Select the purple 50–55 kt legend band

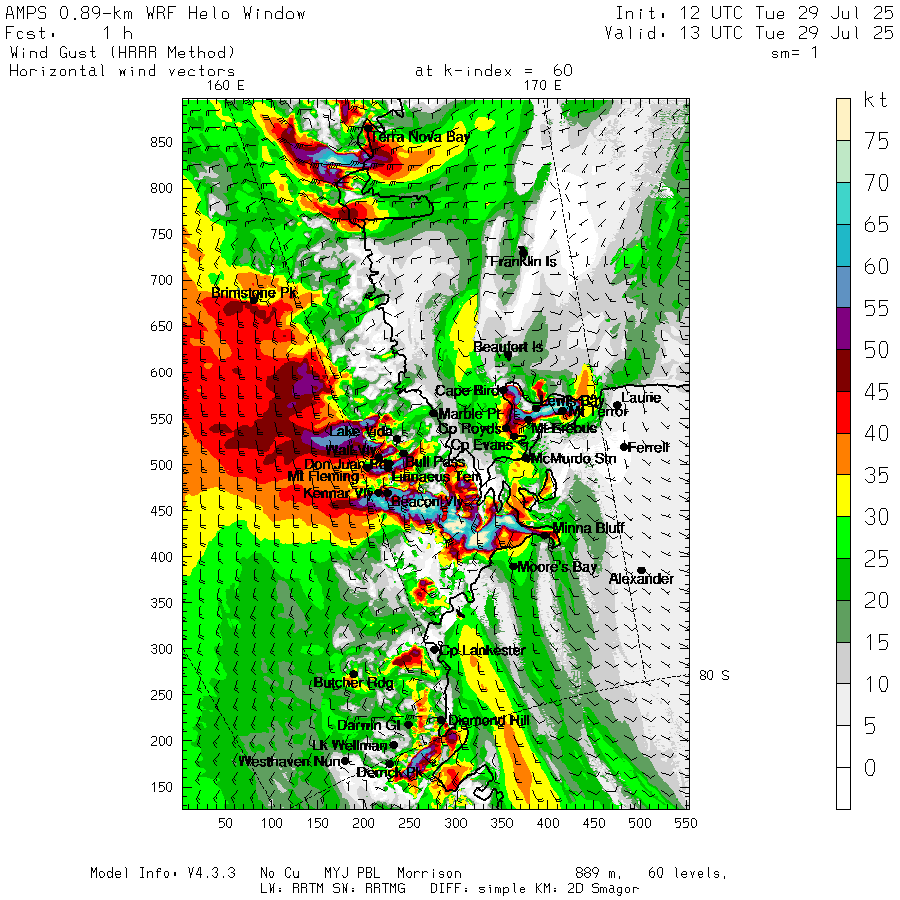[x=843, y=329]
